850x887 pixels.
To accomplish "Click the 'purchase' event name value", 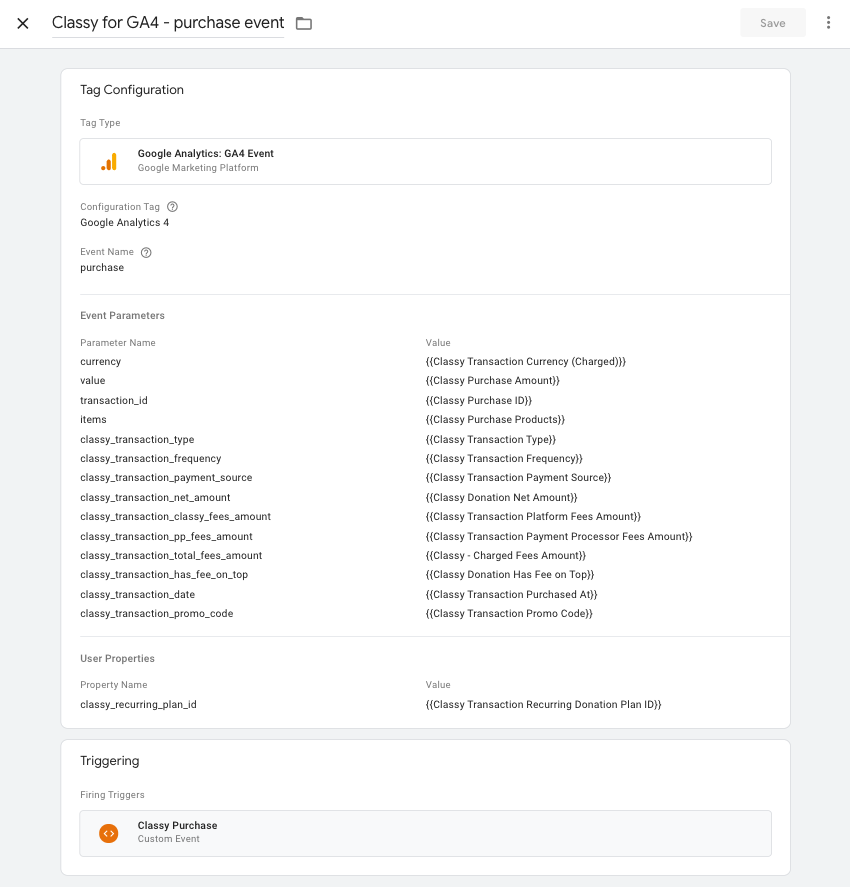I will click(102, 268).
